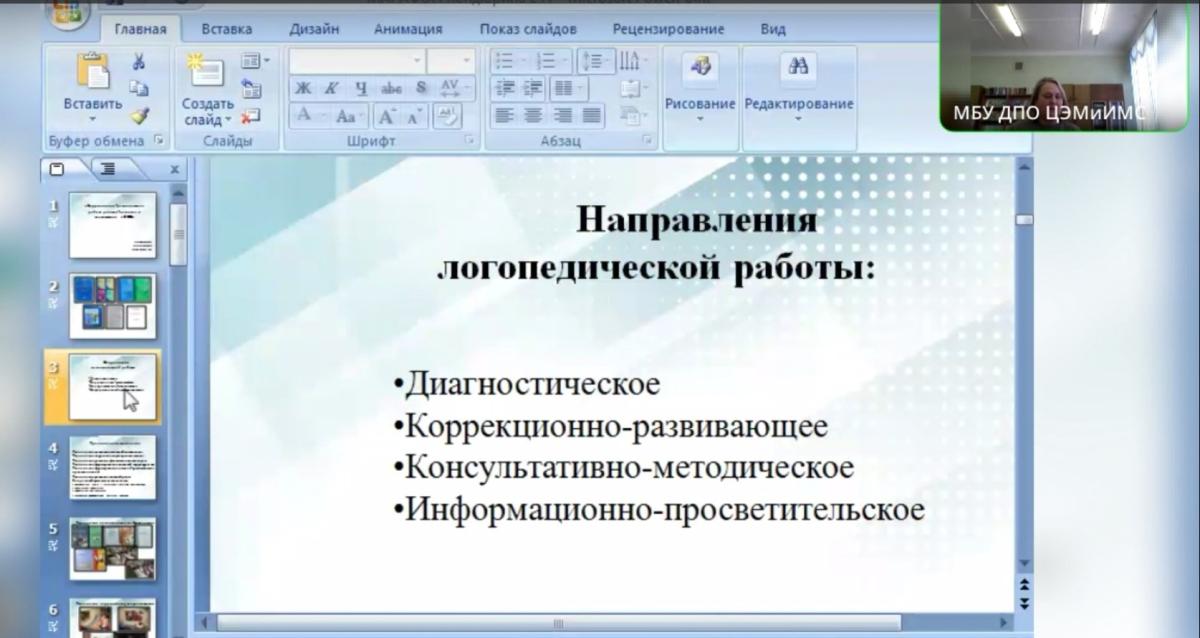Go to next slide via double-down arrow
The height and width of the screenshot is (638, 1200).
click(1024, 602)
